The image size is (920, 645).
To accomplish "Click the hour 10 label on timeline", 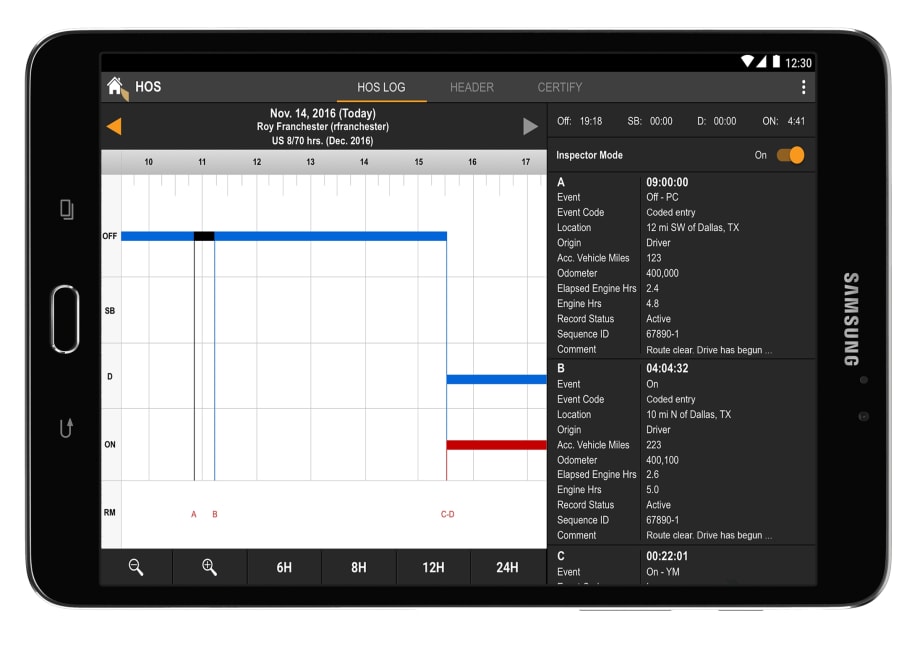I will coord(148,162).
